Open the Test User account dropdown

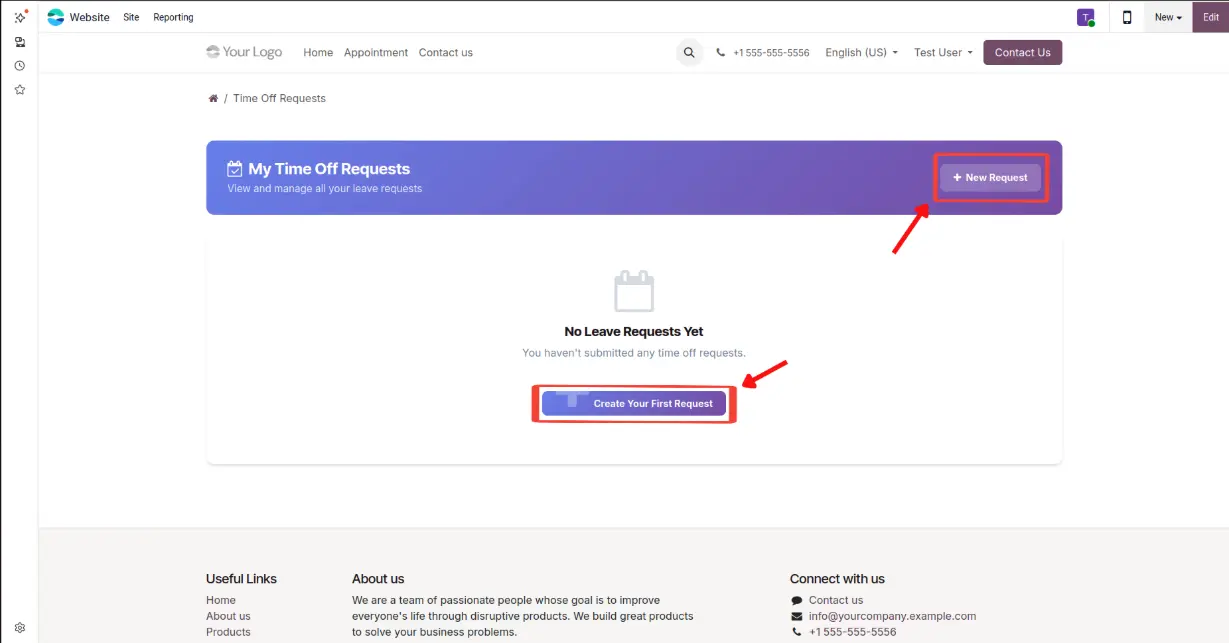pyautogui.click(x=943, y=53)
